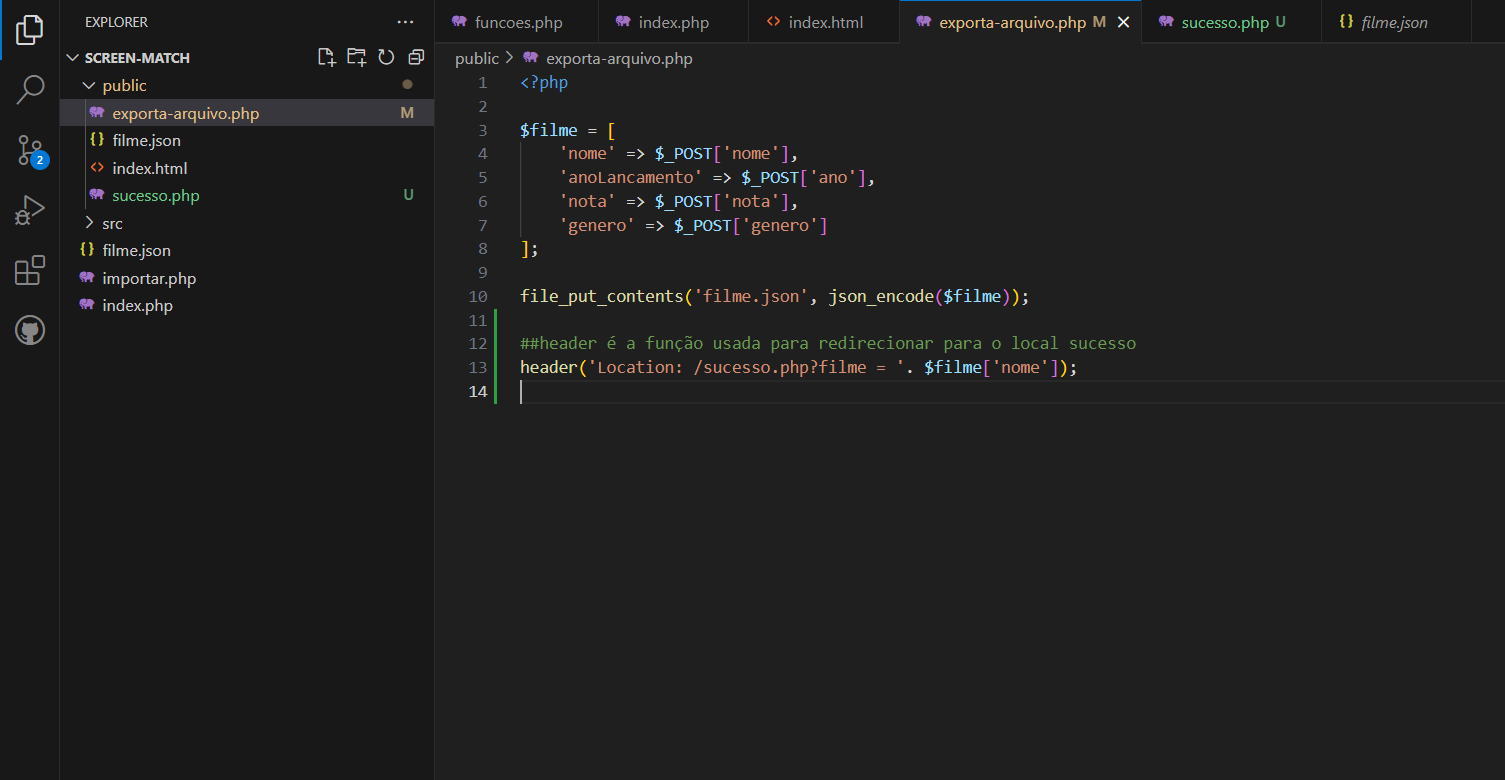This screenshot has width=1505, height=780.
Task: Refresh the Explorer file tree
Action: tap(386, 58)
